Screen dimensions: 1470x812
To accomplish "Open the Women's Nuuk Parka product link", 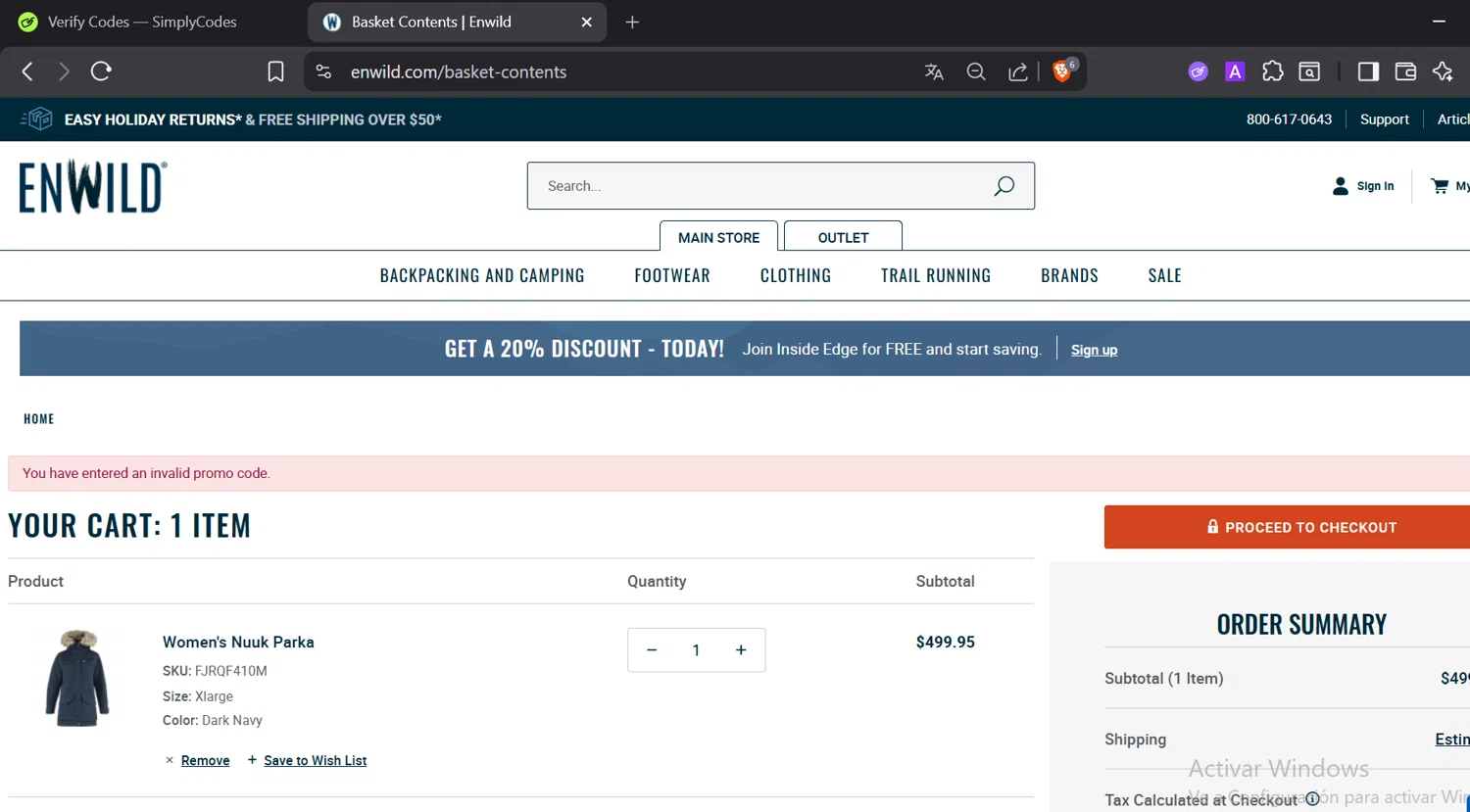I will 238,642.
